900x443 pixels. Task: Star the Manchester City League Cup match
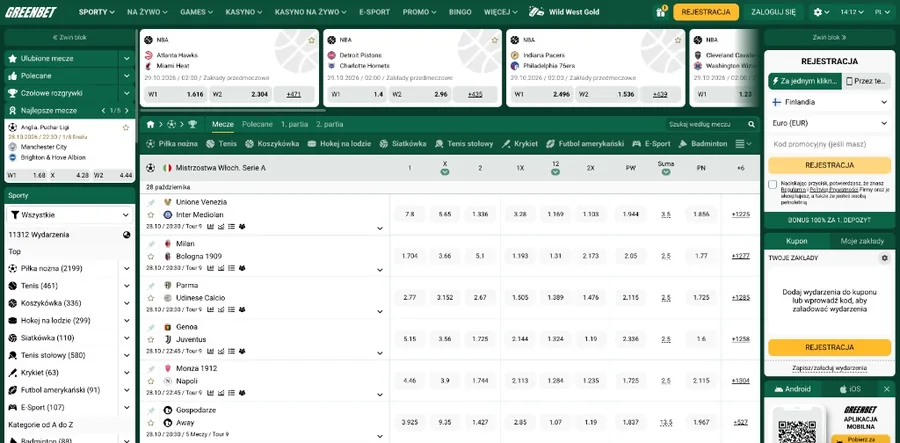(x=126, y=127)
